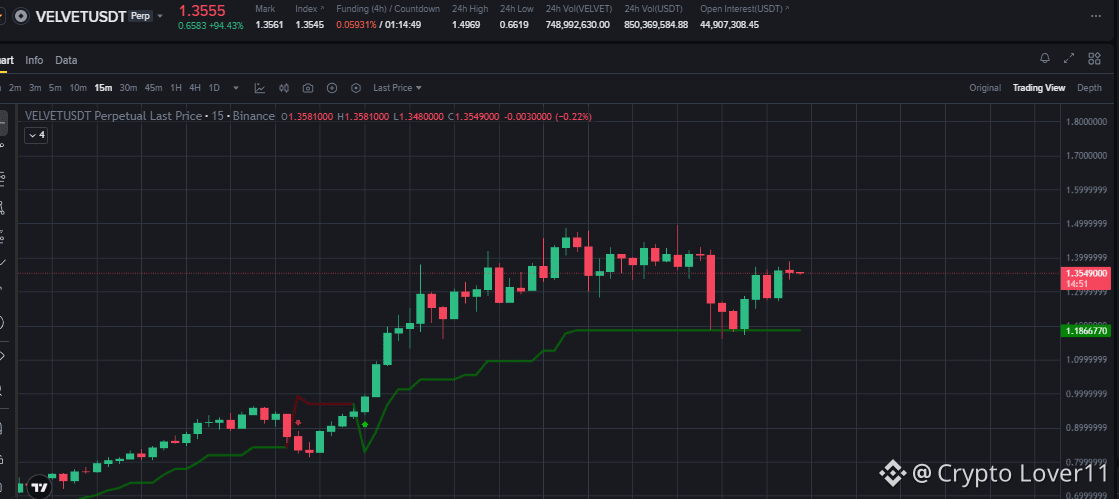Select the 4H interval

point(195,88)
